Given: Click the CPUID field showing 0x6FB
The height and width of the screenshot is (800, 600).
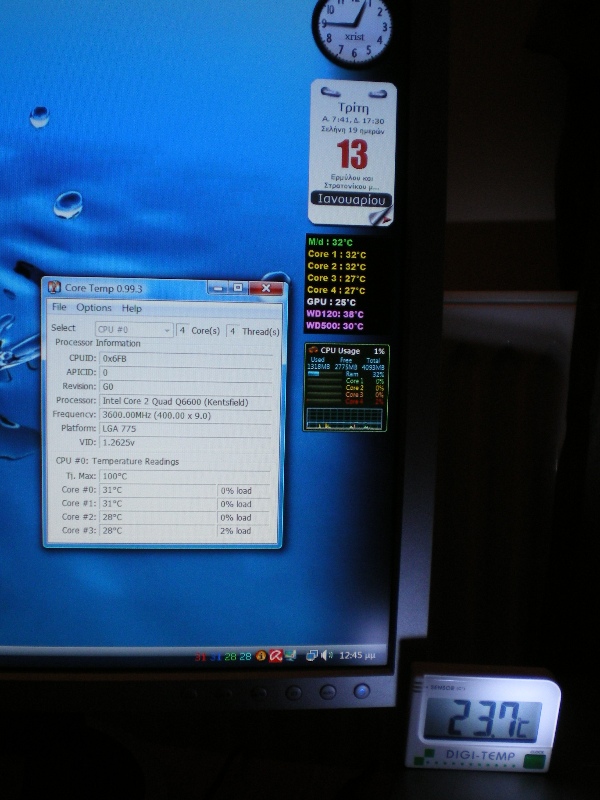Looking at the screenshot, I should 186,359.
